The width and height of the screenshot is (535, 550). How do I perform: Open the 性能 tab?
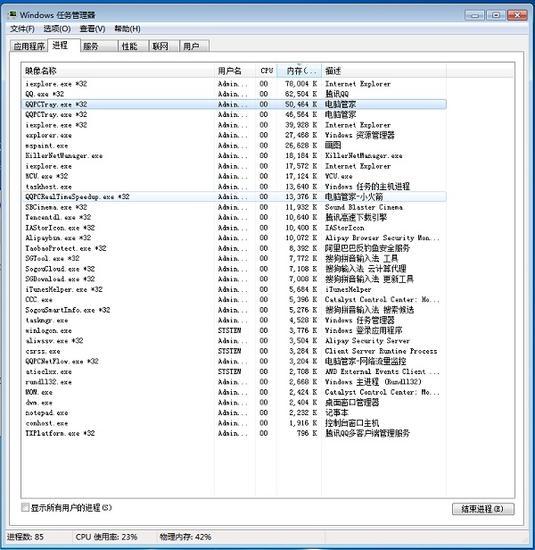pos(133,46)
